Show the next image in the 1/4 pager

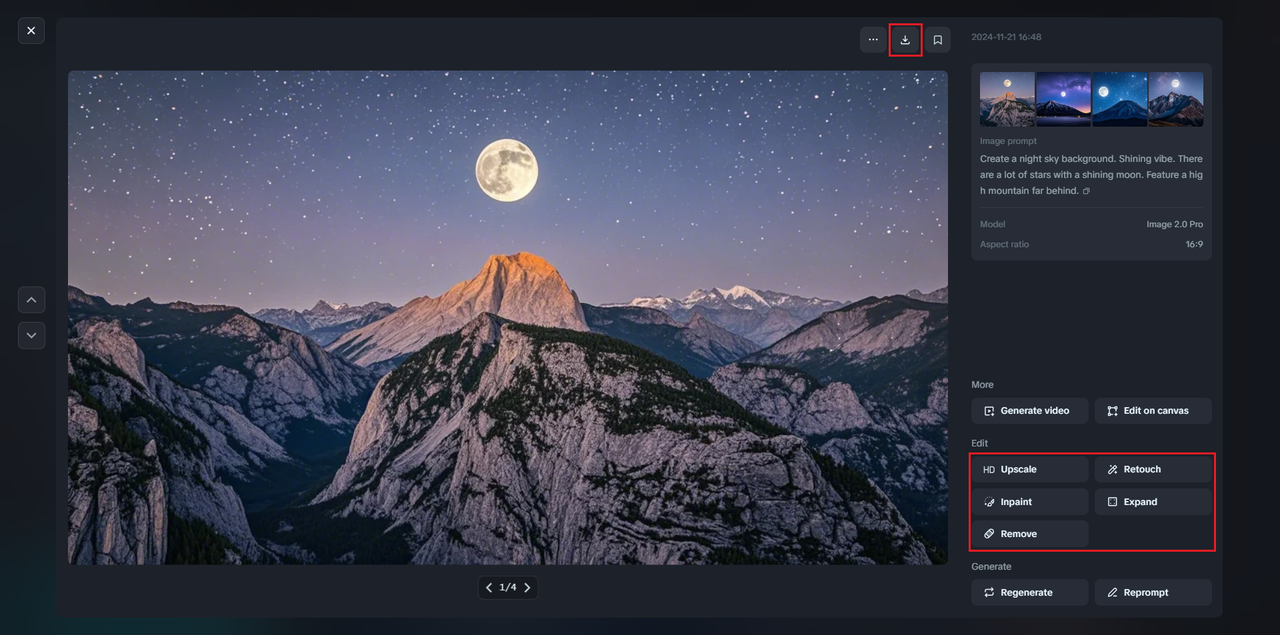pos(527,588)
